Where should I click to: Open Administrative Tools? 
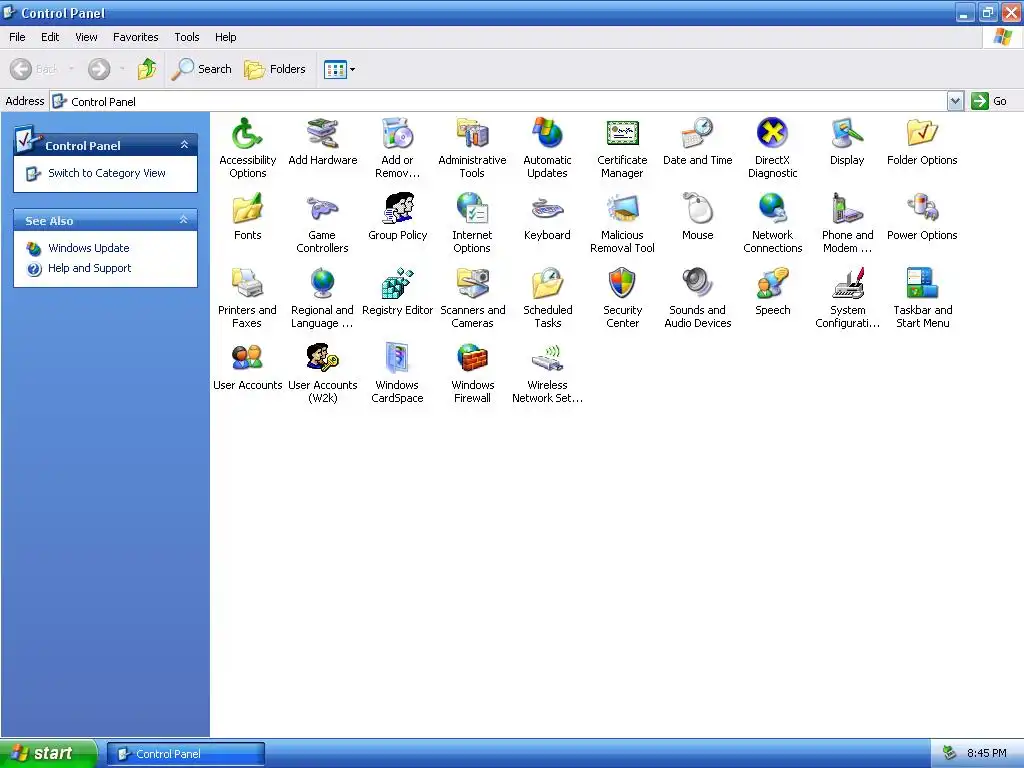(x=472, y=148)
